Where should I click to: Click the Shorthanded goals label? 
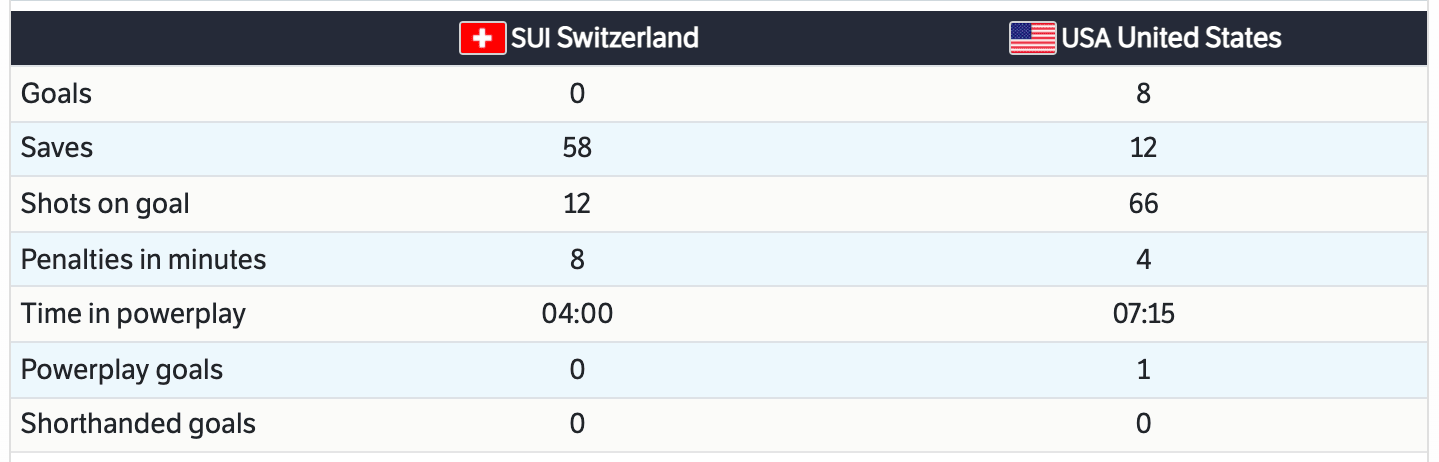pos(138,424)
